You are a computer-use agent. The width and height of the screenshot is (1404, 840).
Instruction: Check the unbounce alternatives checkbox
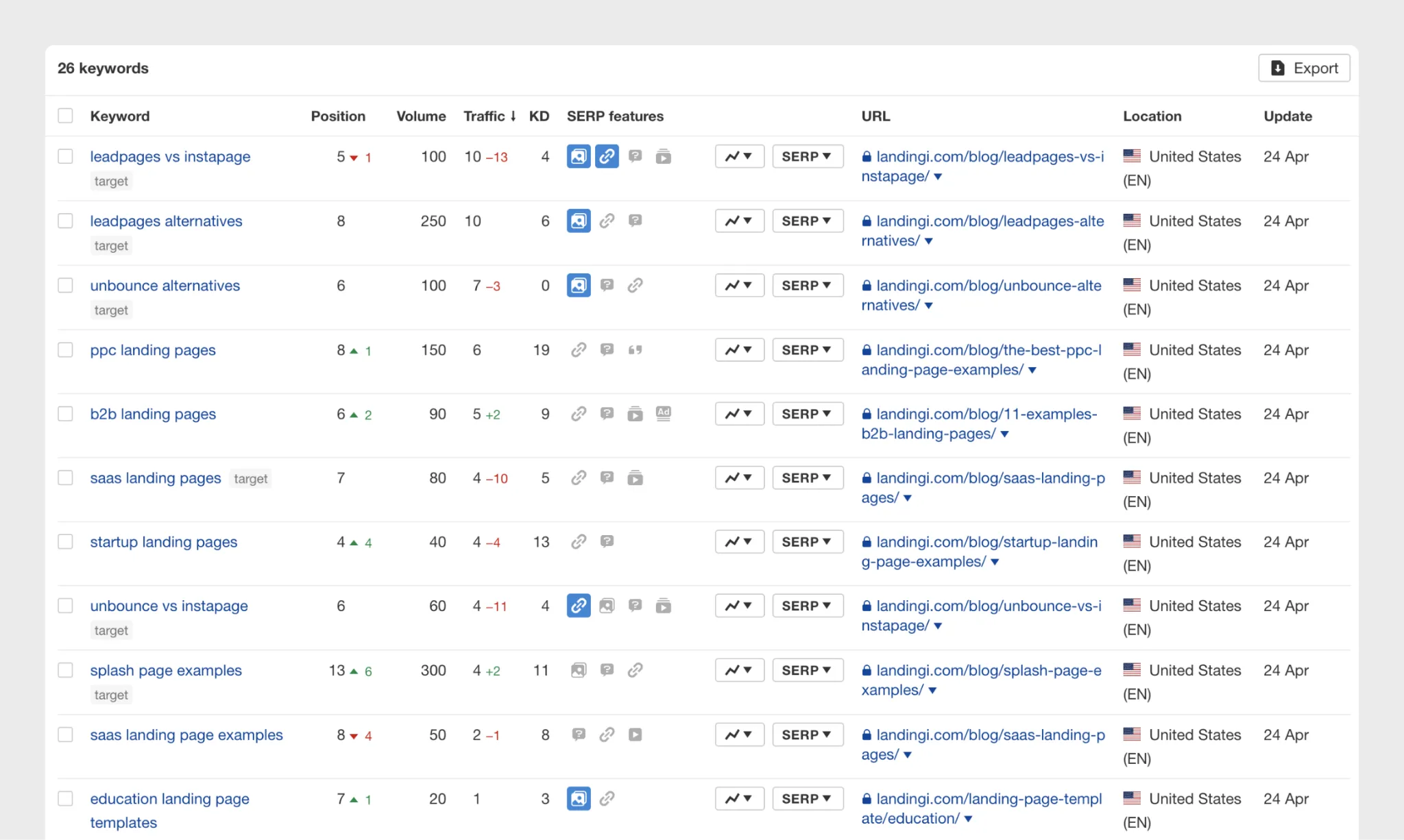(65, 285)
